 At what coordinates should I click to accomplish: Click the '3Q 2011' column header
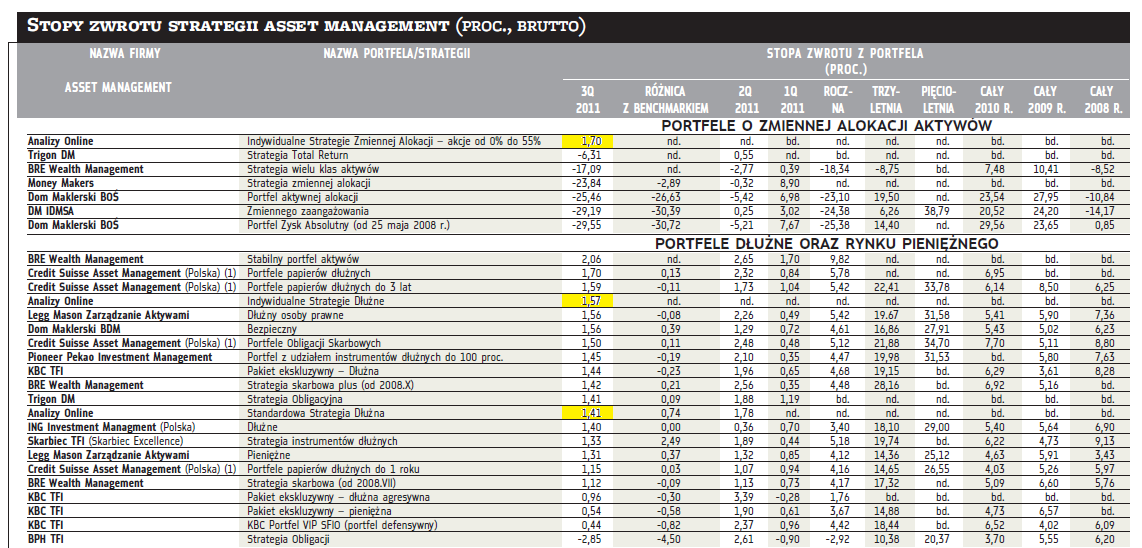(x=588, y=100)
